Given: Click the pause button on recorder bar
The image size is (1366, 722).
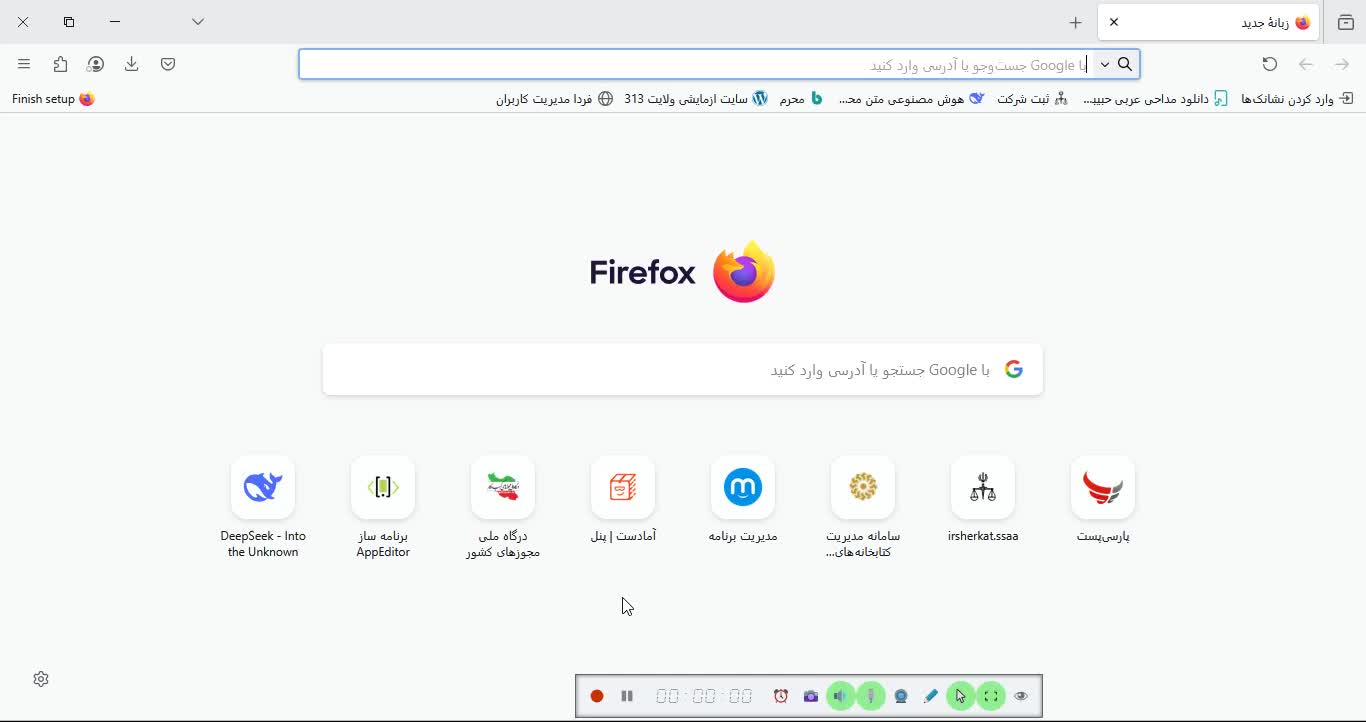Looking at the screenshot, I should click(x=627, y=696).
